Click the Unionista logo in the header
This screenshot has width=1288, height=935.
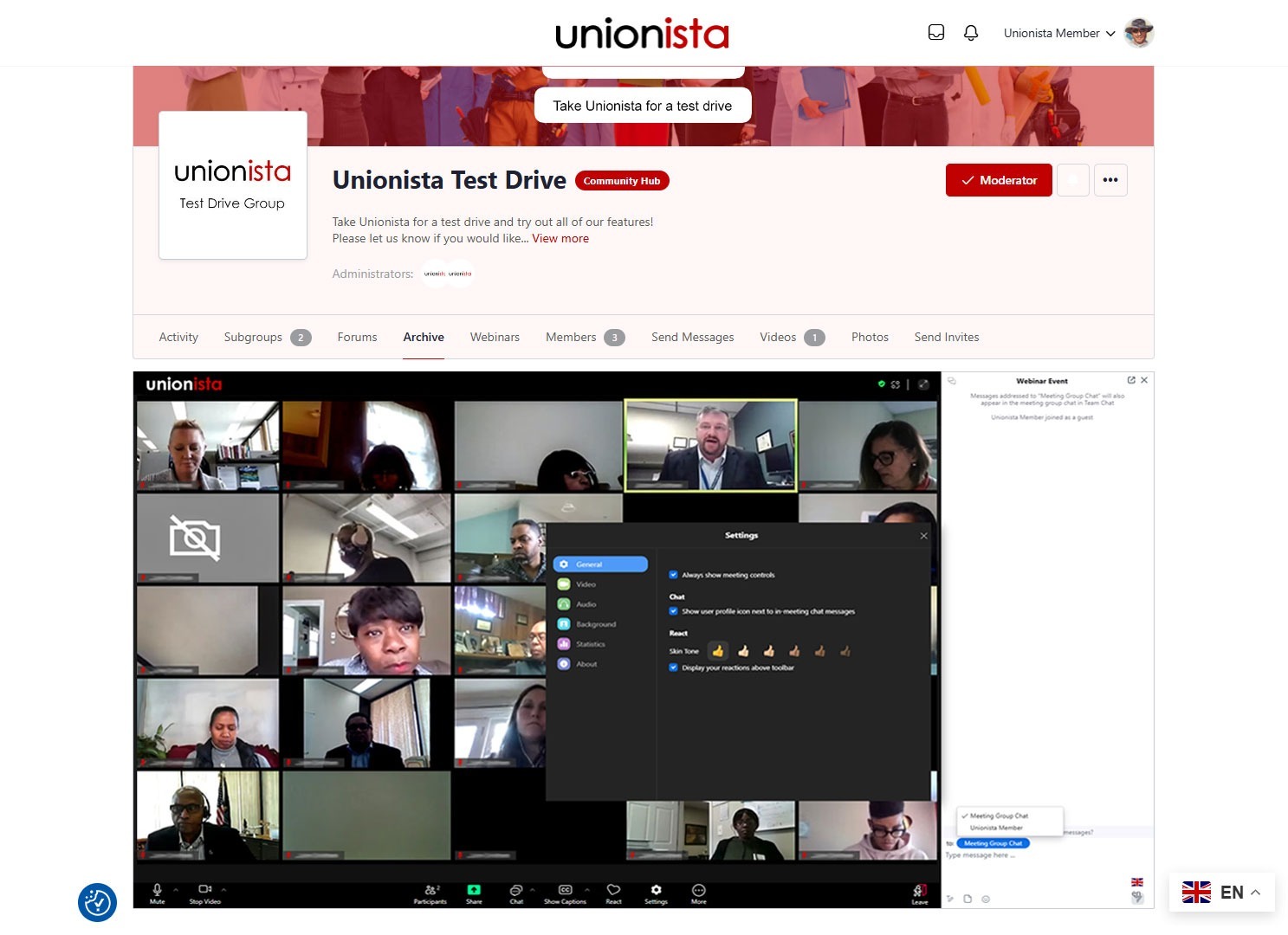tap(642, 34)
